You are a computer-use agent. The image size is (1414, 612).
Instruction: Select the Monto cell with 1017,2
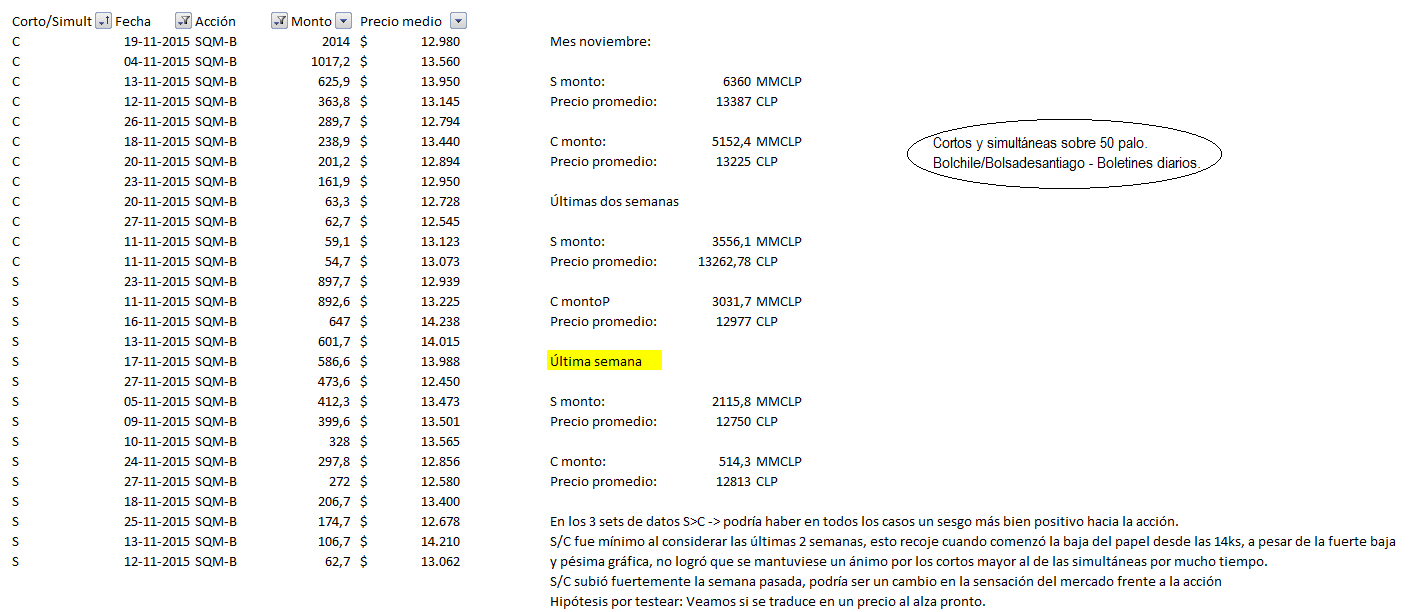point(330,61)
